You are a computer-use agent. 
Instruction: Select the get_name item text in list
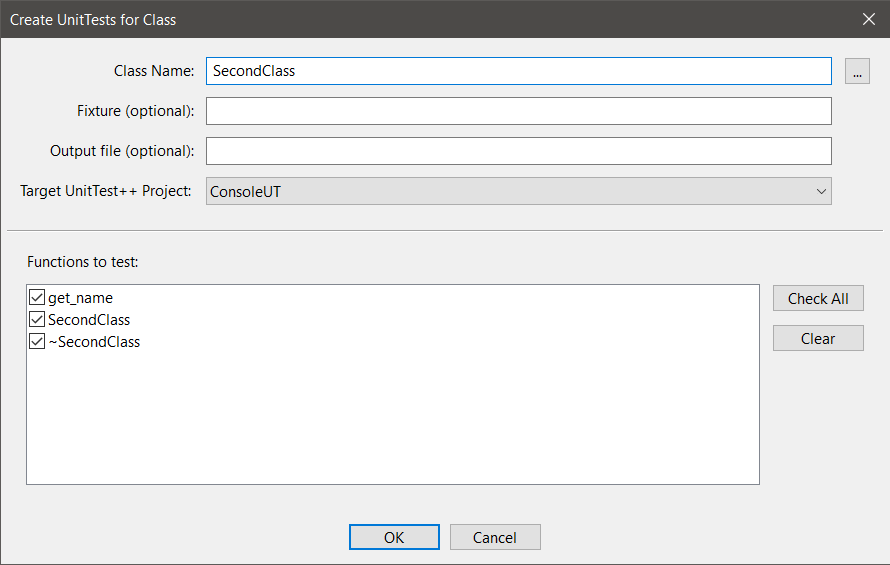coord(80,298)
